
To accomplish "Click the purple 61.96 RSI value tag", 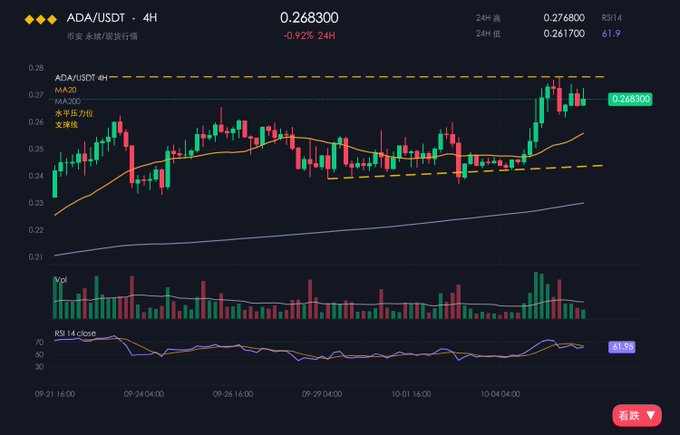I will [x=622, y=347].
